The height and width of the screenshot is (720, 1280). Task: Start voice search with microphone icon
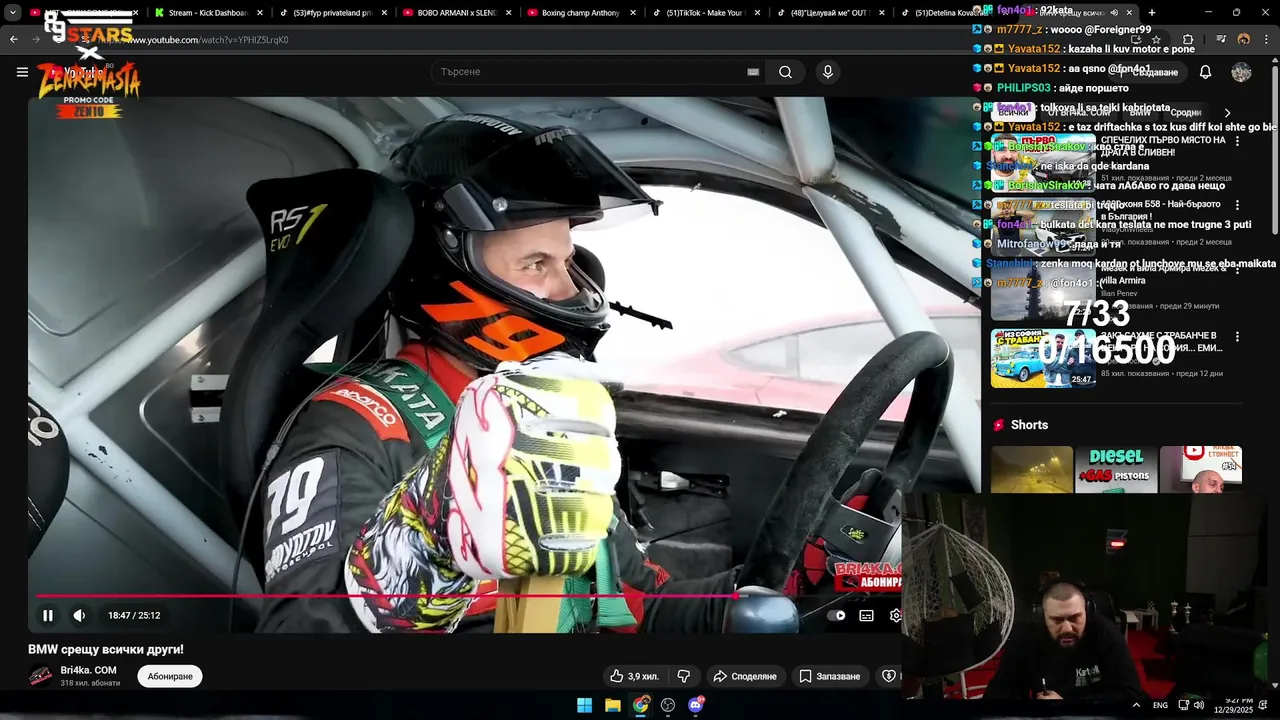pos(827,72)
